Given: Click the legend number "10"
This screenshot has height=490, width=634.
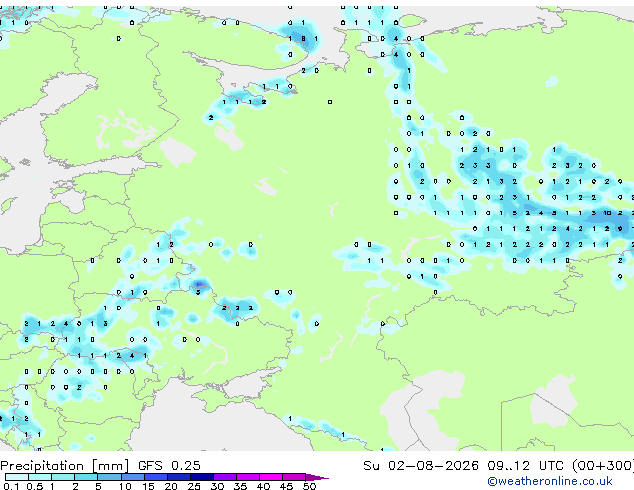Looking at the screenshot, I should click(x=125, y=486).
